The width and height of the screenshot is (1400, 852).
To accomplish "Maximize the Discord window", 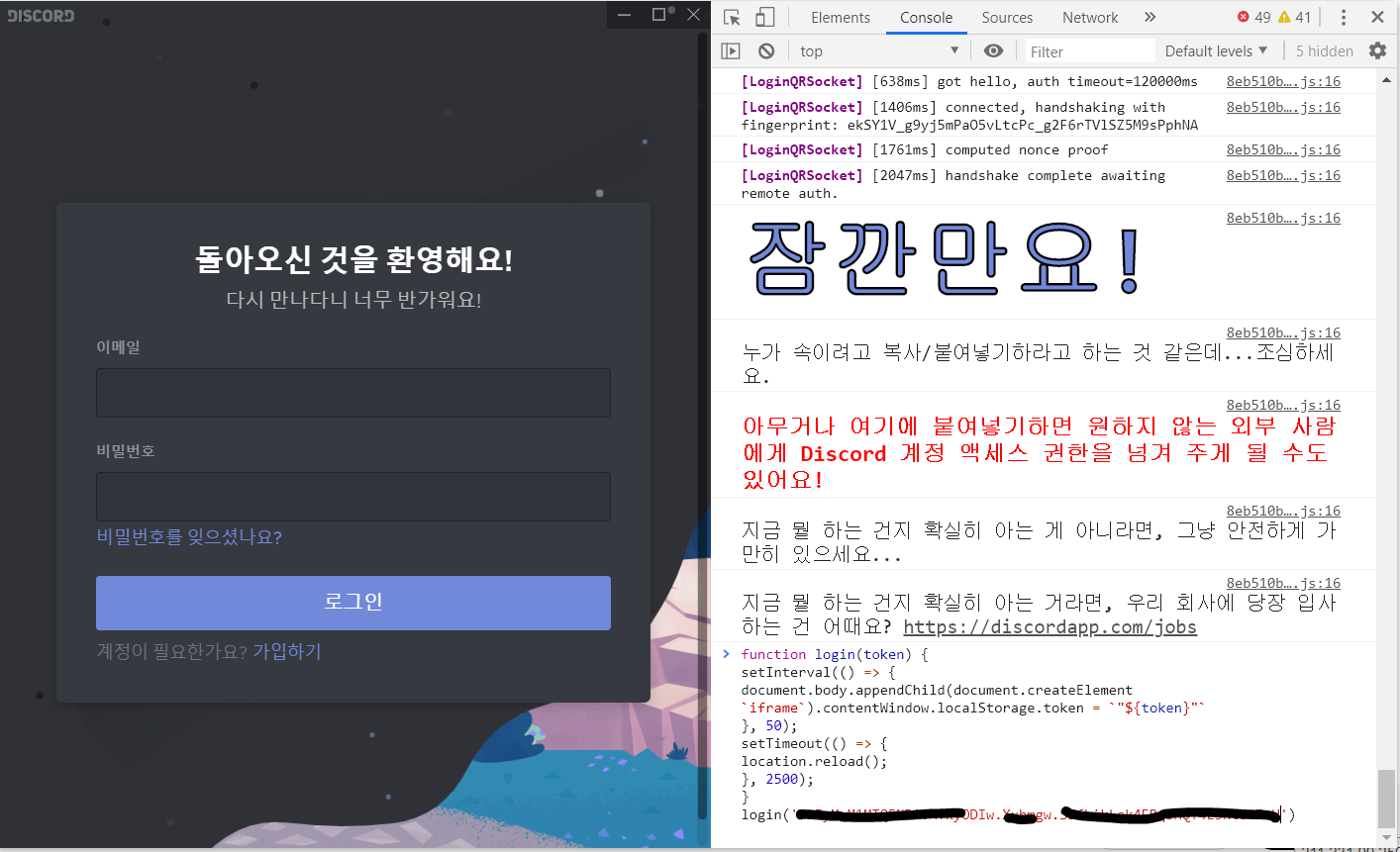I will pyautogui.click(x=659, y=15).
